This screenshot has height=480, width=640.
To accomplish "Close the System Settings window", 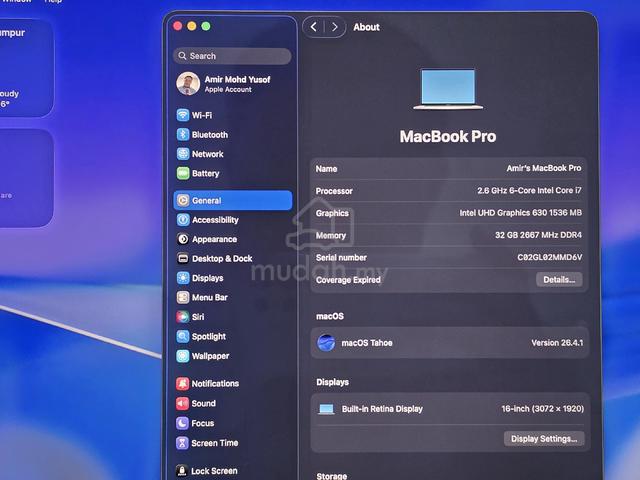I will 178,26.
